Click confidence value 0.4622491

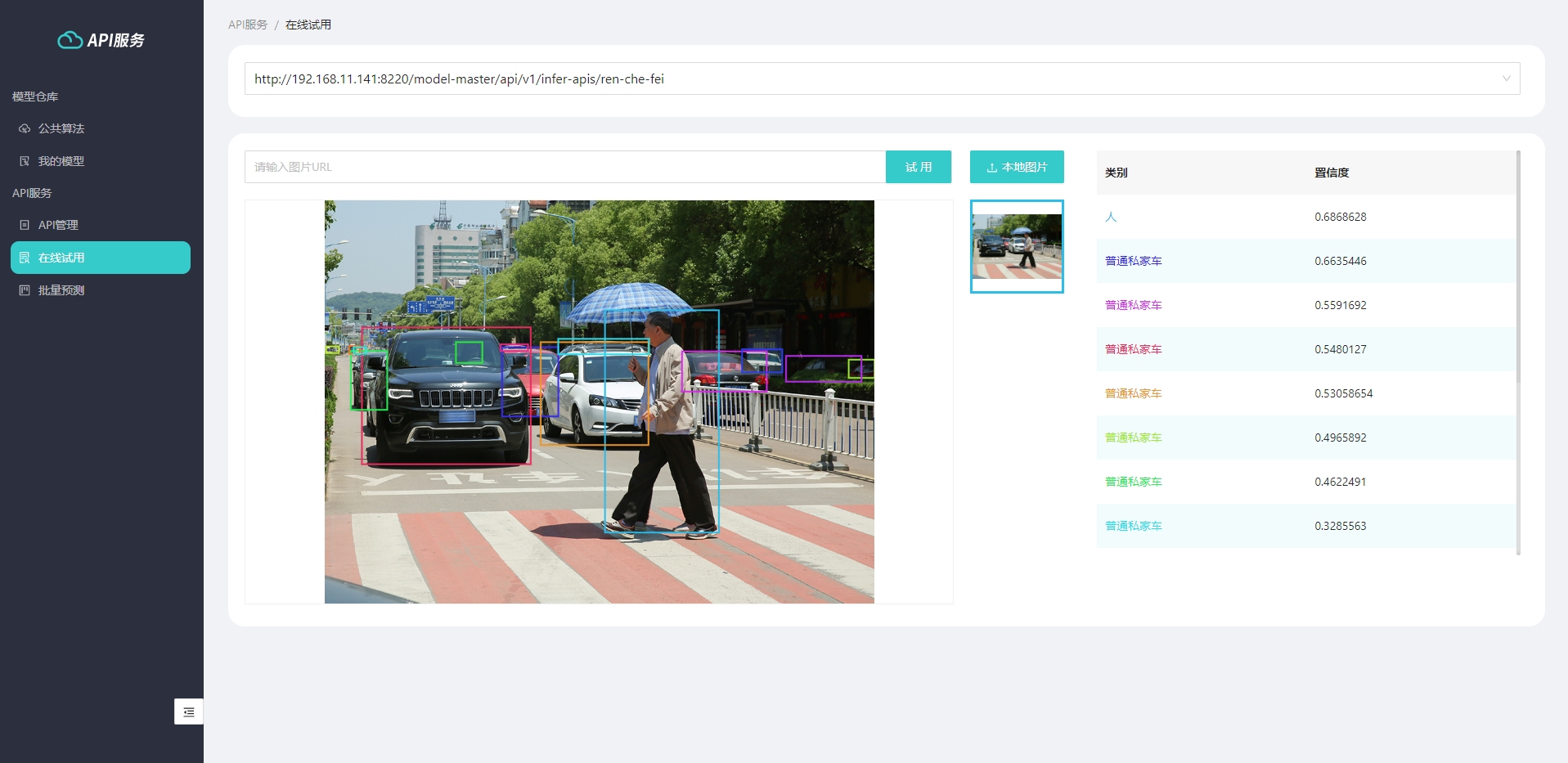point(1341,482)
